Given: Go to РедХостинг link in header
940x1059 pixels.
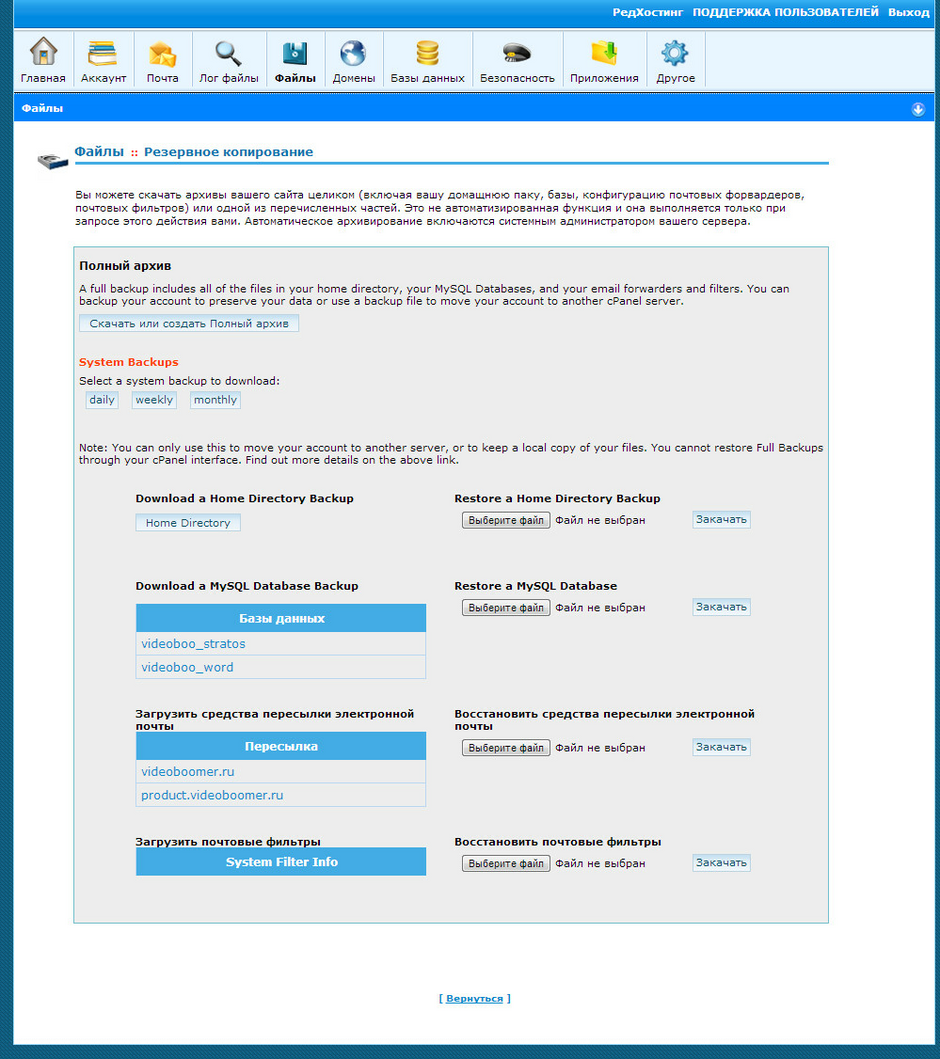Looking at the screenshot, I should (x=648, y=12).
